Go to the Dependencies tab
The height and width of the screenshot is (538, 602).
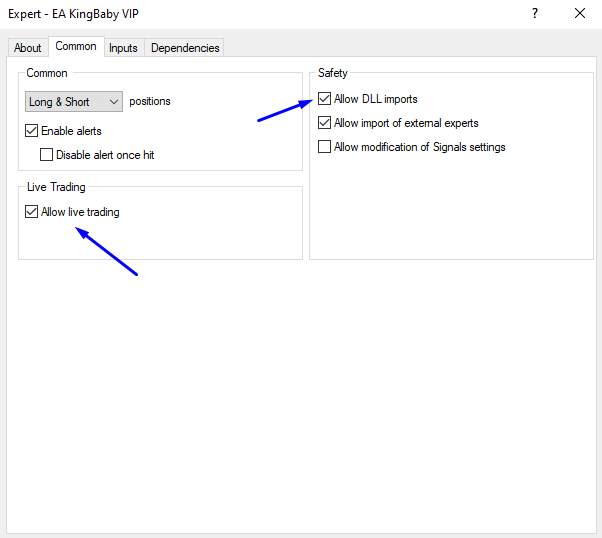pos(185,48)
